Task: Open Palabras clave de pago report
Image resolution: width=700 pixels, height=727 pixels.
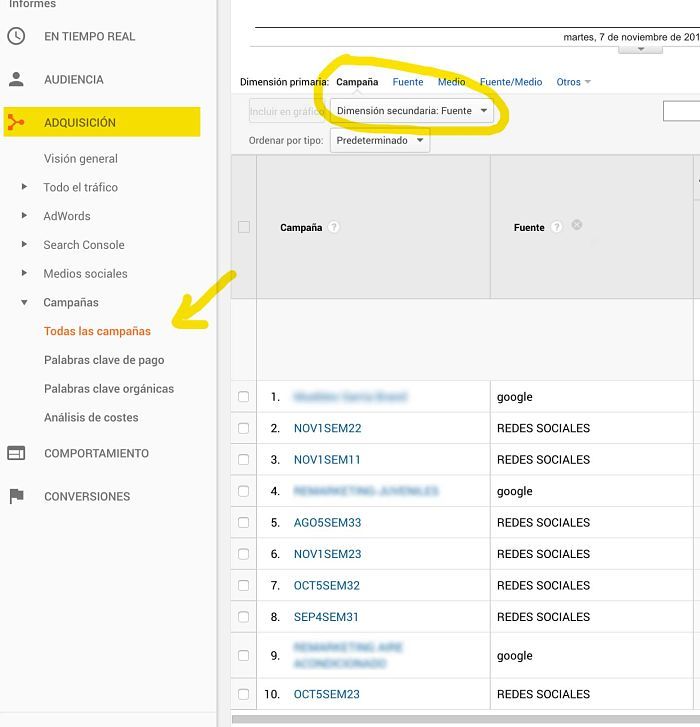Action: [x=104, y=360]
